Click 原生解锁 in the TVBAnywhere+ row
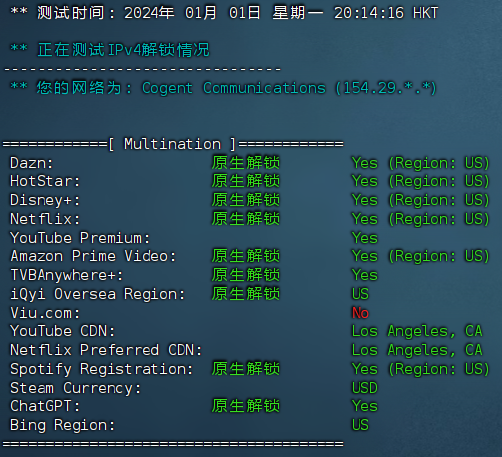Screen dimensions: 502x457 tap(246, 275)
